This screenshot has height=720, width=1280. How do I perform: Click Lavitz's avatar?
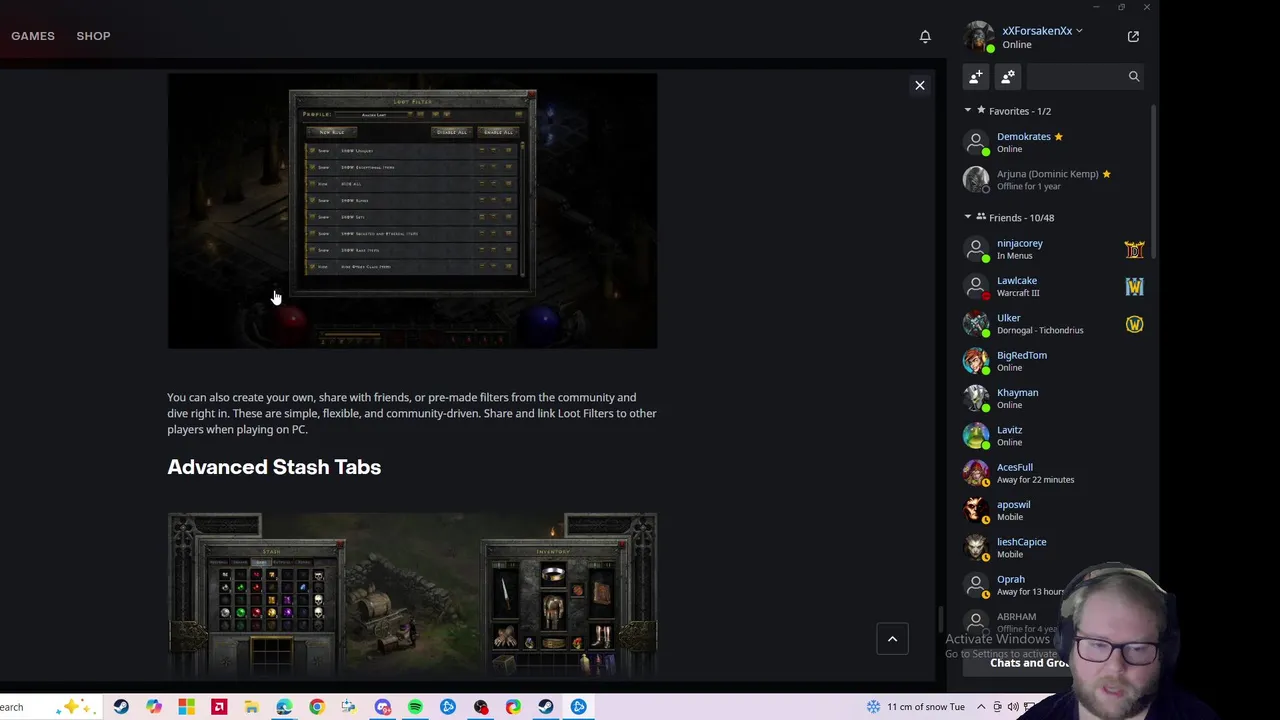[976, 436]
